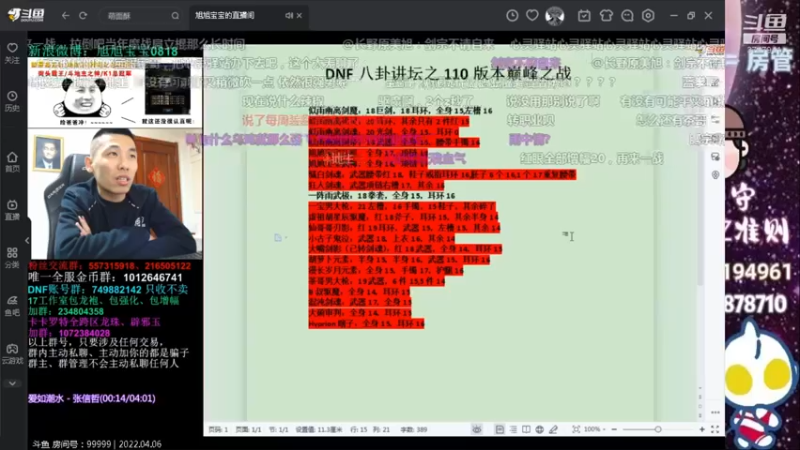This screenshot has width=800, height=450.
Task: Click the zoom slider handle
Action: [x=658, y=430]
